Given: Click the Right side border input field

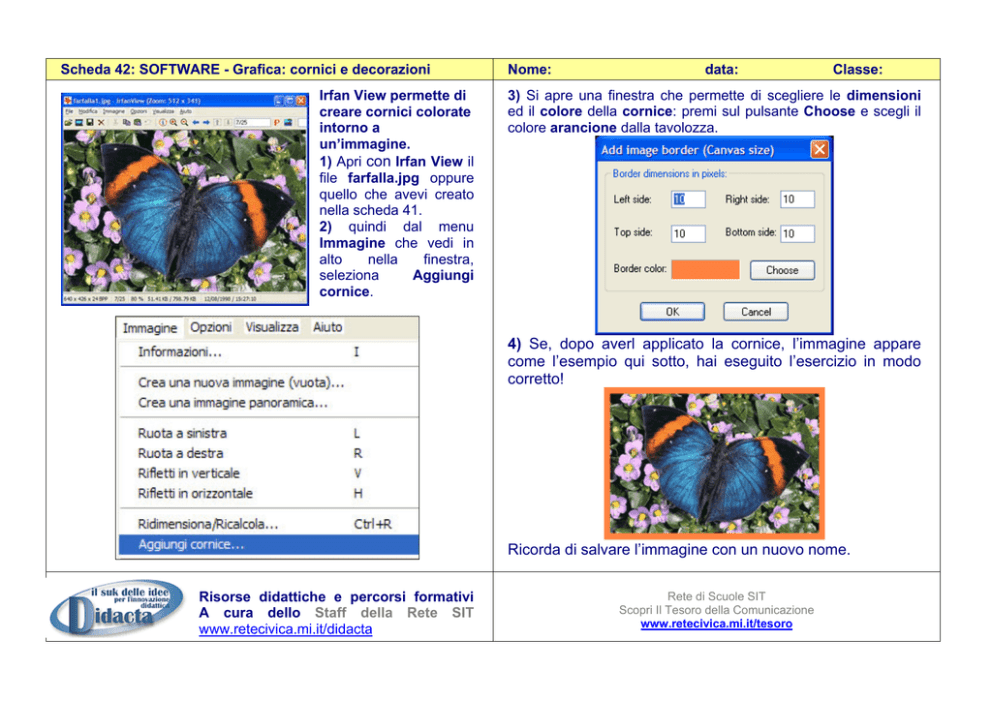Looking at the screenshot, I should point(797,199).
